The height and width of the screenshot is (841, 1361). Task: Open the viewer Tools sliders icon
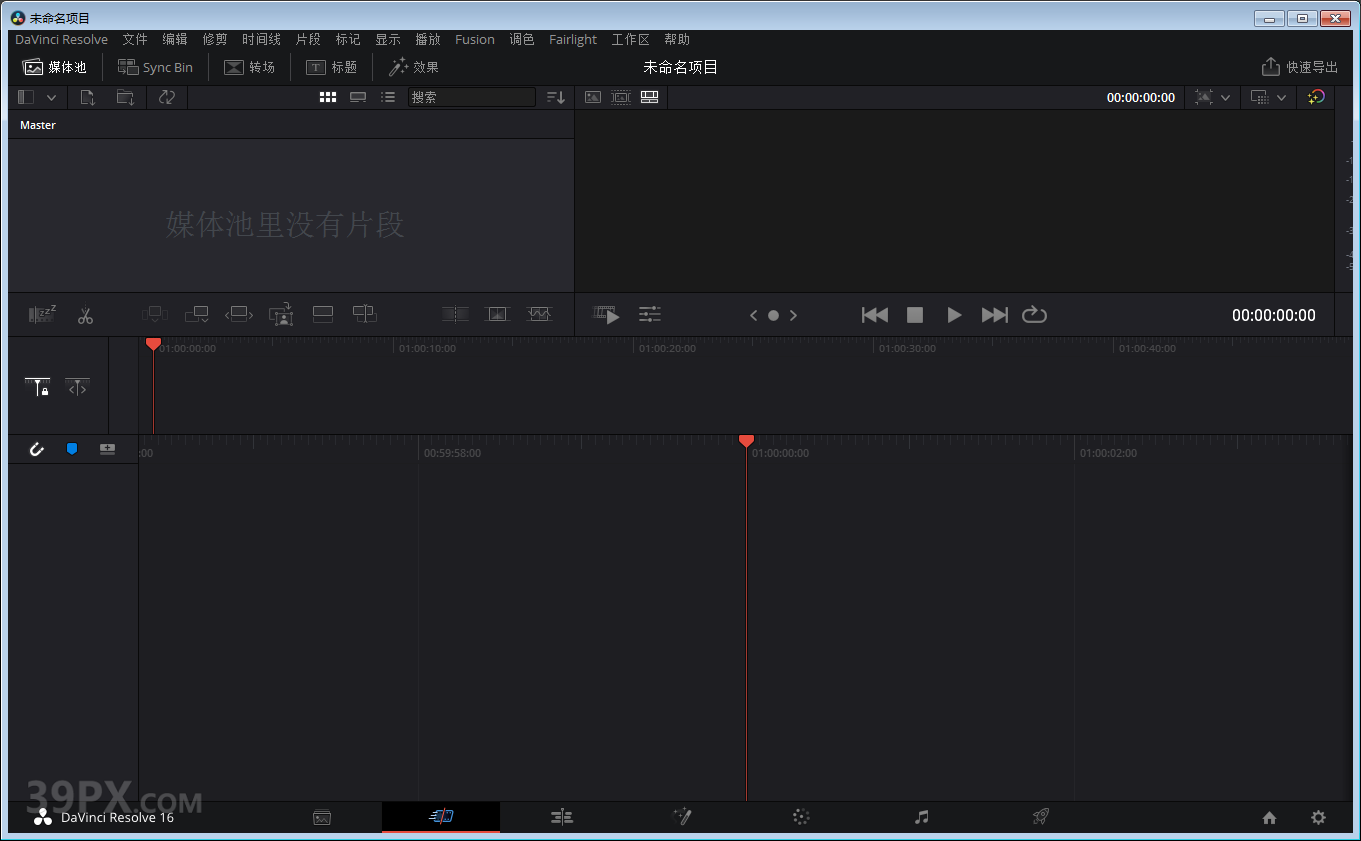(x=650, y=314)
